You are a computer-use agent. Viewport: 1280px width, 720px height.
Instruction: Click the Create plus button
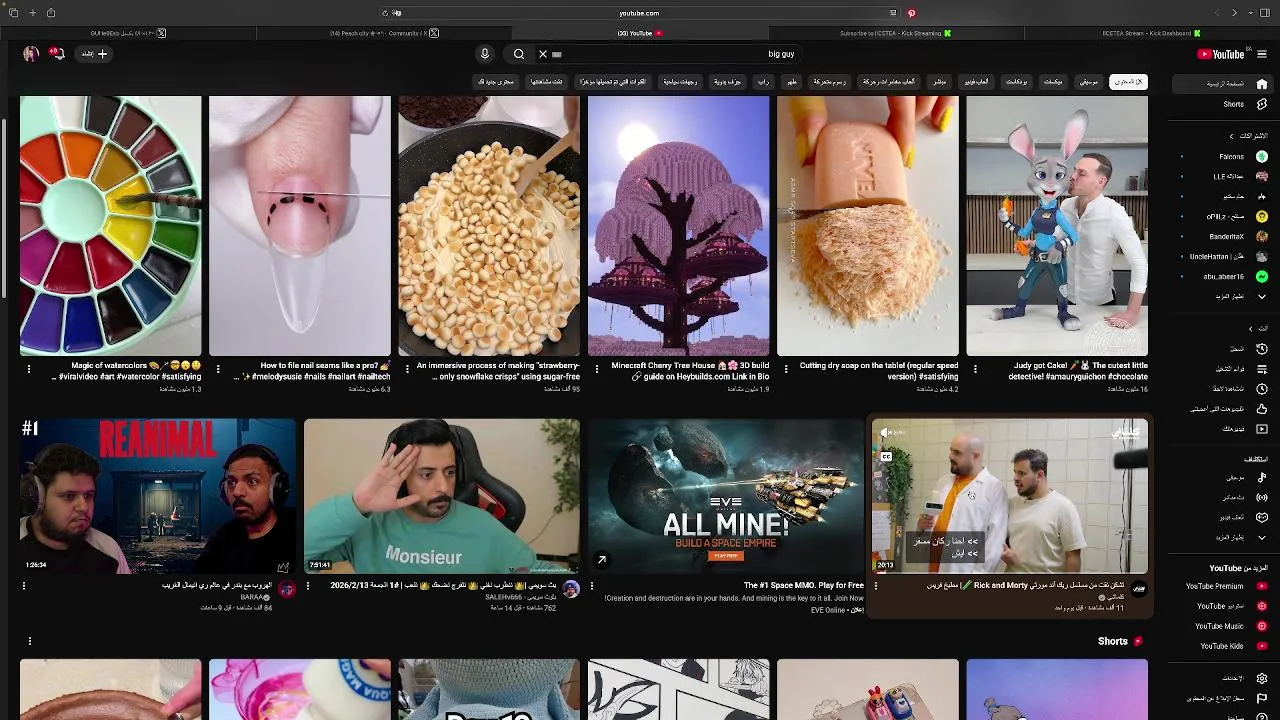(x=95, y=54)
